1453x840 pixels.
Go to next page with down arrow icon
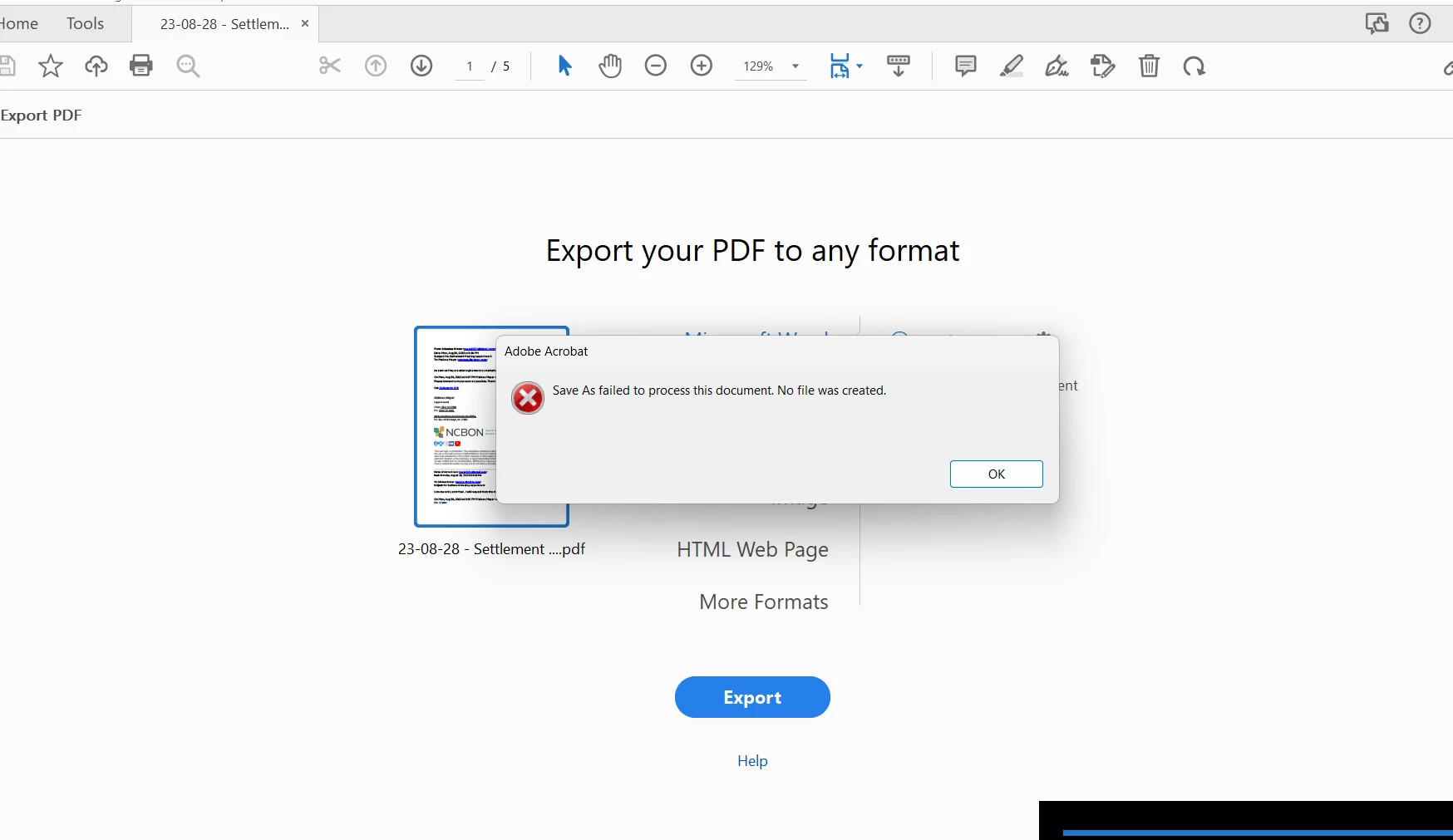coord(421,66)
